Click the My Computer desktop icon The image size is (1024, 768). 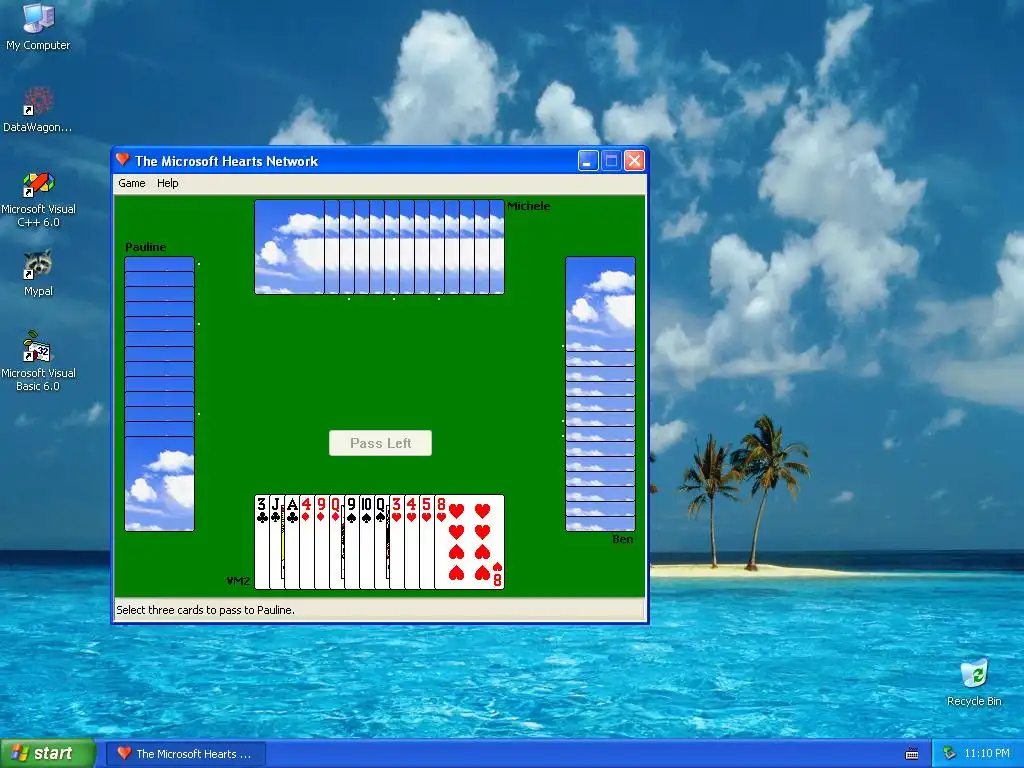point(38,27)
